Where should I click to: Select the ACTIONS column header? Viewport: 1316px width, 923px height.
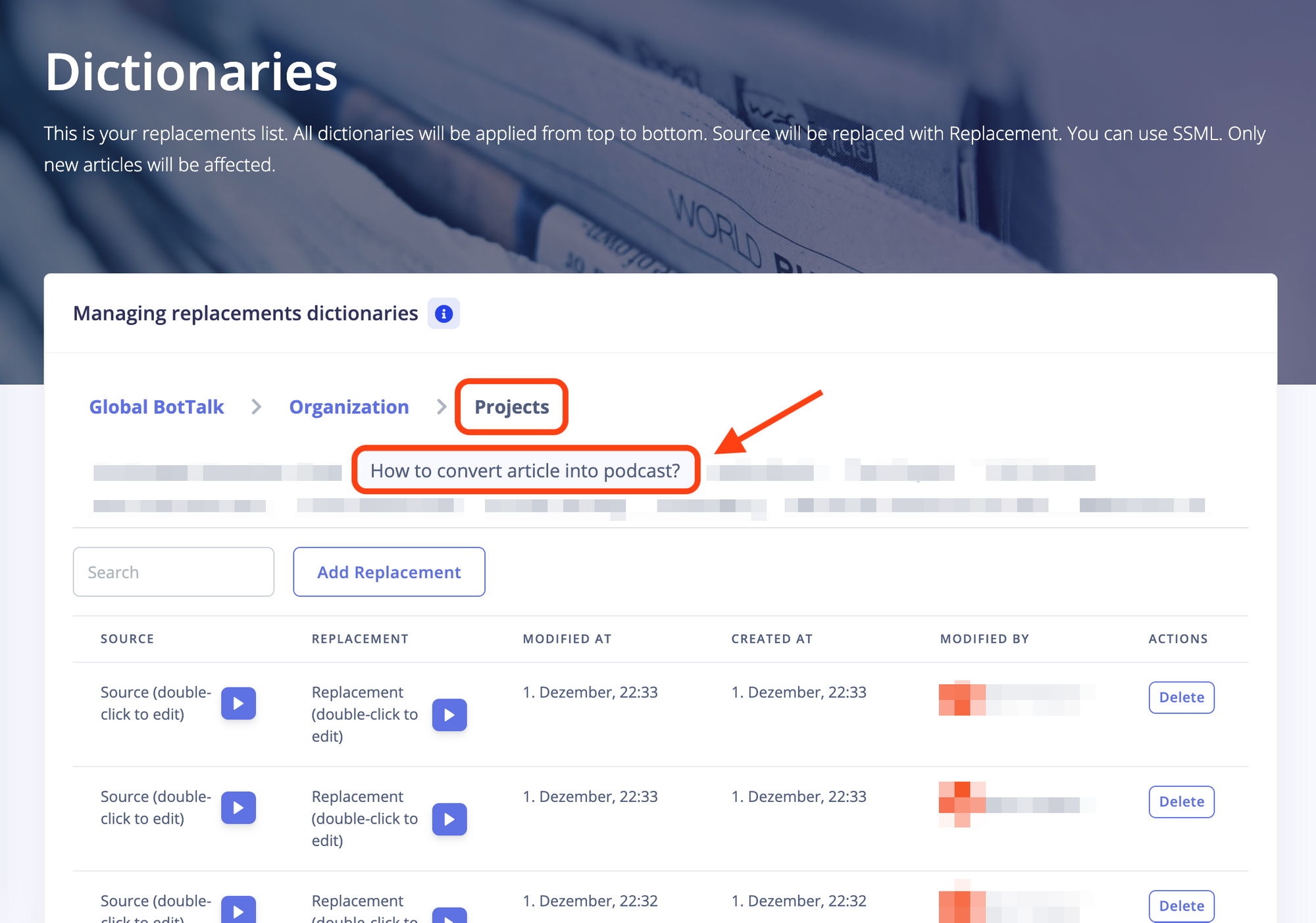pyautogui.click(x=1178, y=639)
